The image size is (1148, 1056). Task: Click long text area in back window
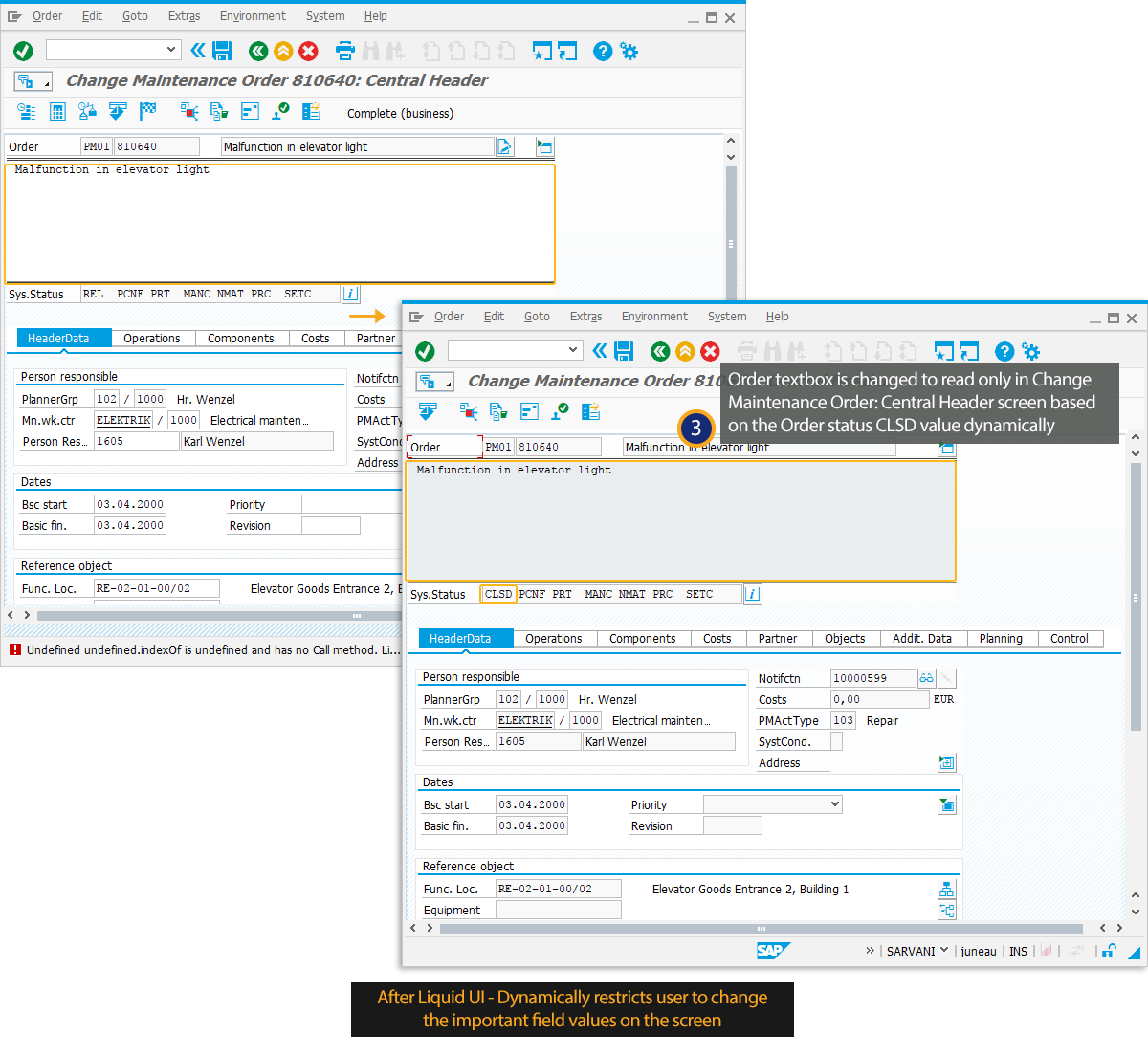coord(280,224)
